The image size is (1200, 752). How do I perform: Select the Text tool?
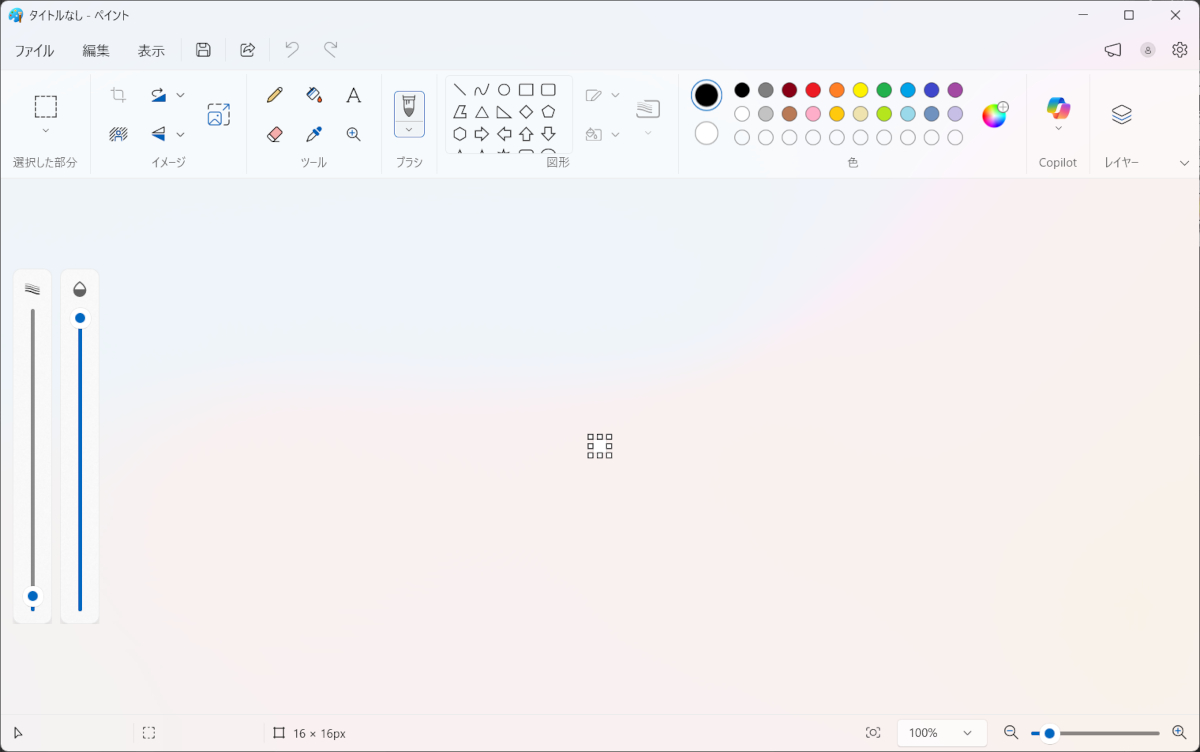click(353, 95)
